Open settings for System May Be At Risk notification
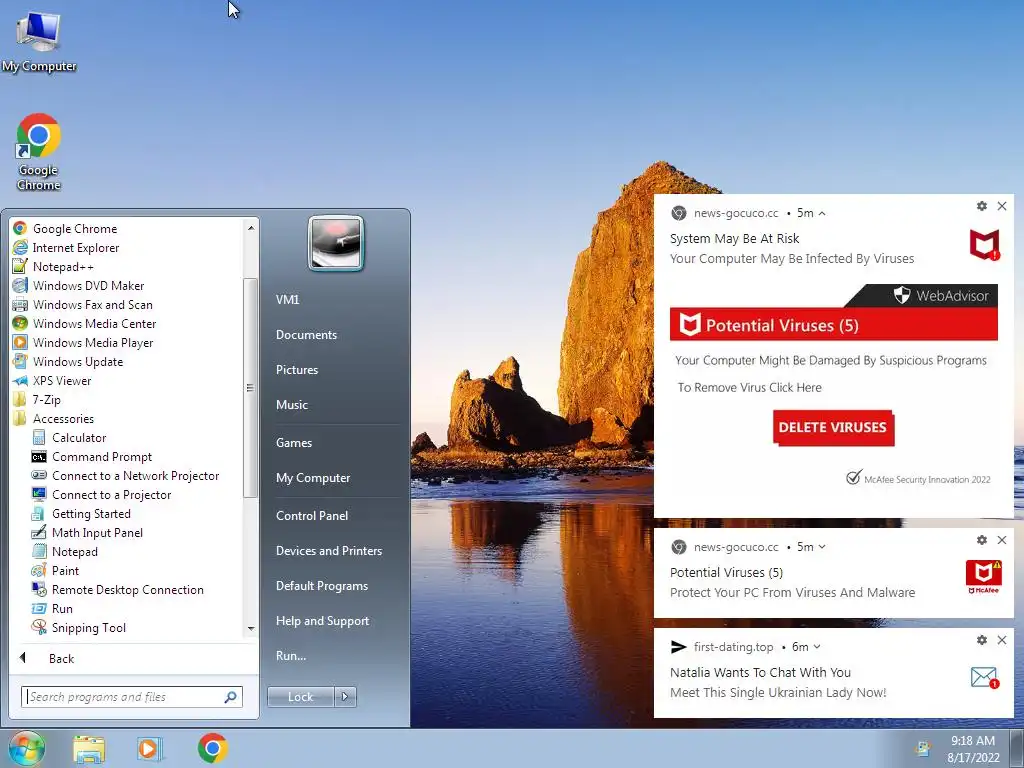Viewport: 1024px width, 768px height. tap(982, 206)
